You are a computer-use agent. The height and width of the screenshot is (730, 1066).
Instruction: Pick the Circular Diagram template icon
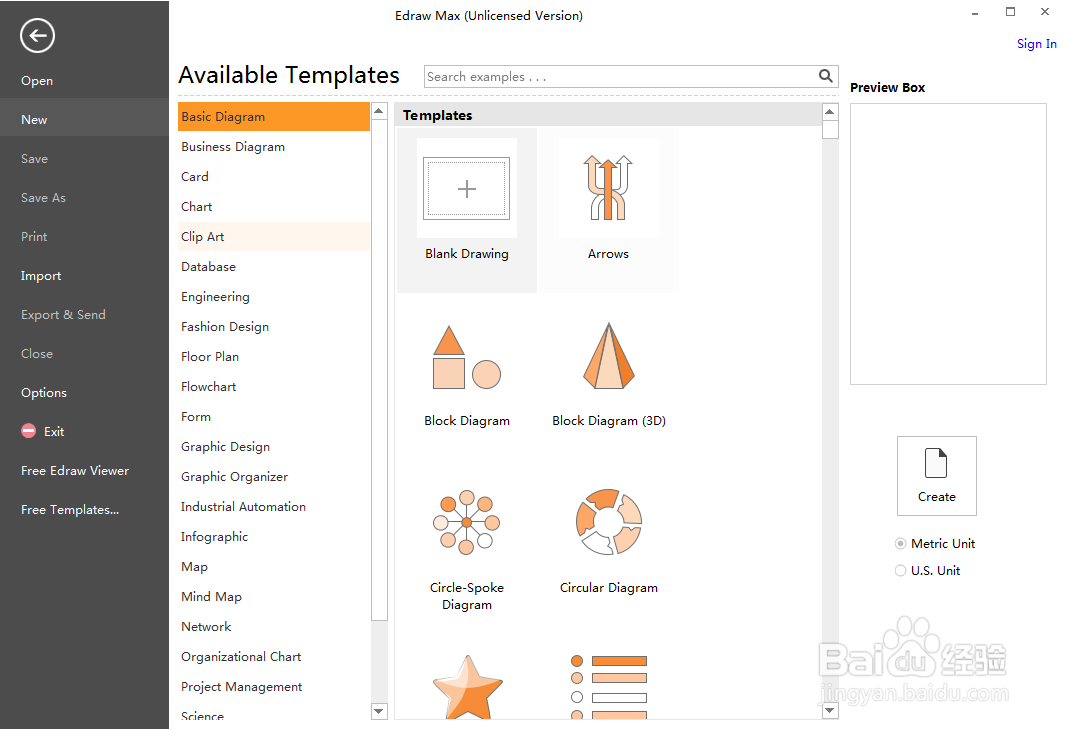click(x=608, y=522)
